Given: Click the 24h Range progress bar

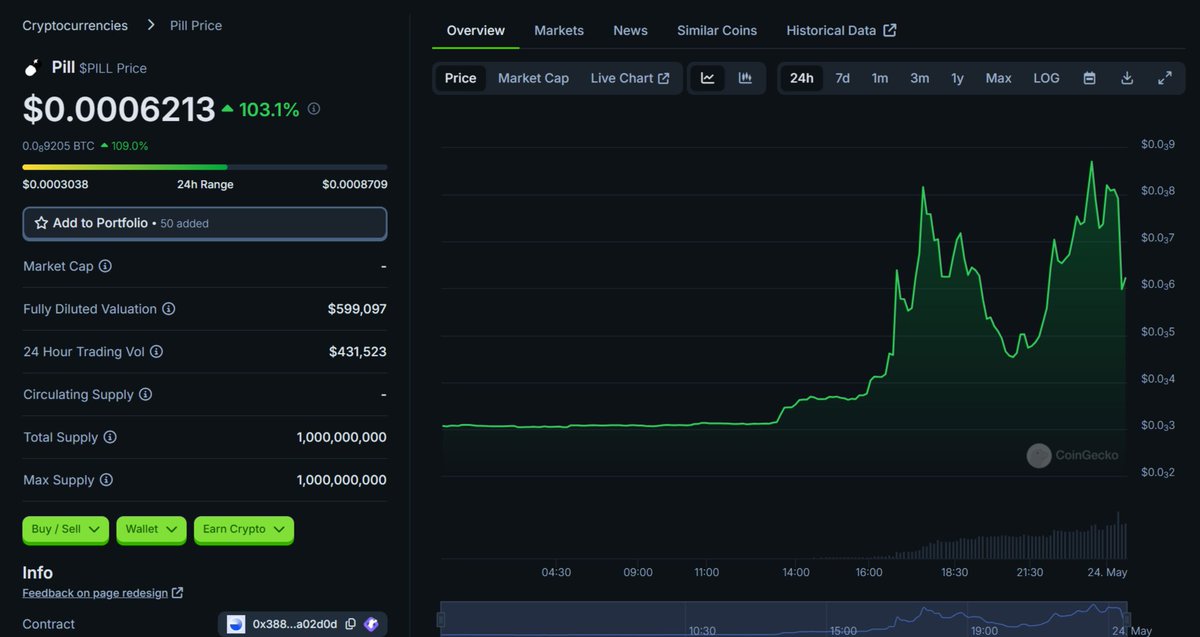Looking at the screenshot, I should (x=205, y=167).
